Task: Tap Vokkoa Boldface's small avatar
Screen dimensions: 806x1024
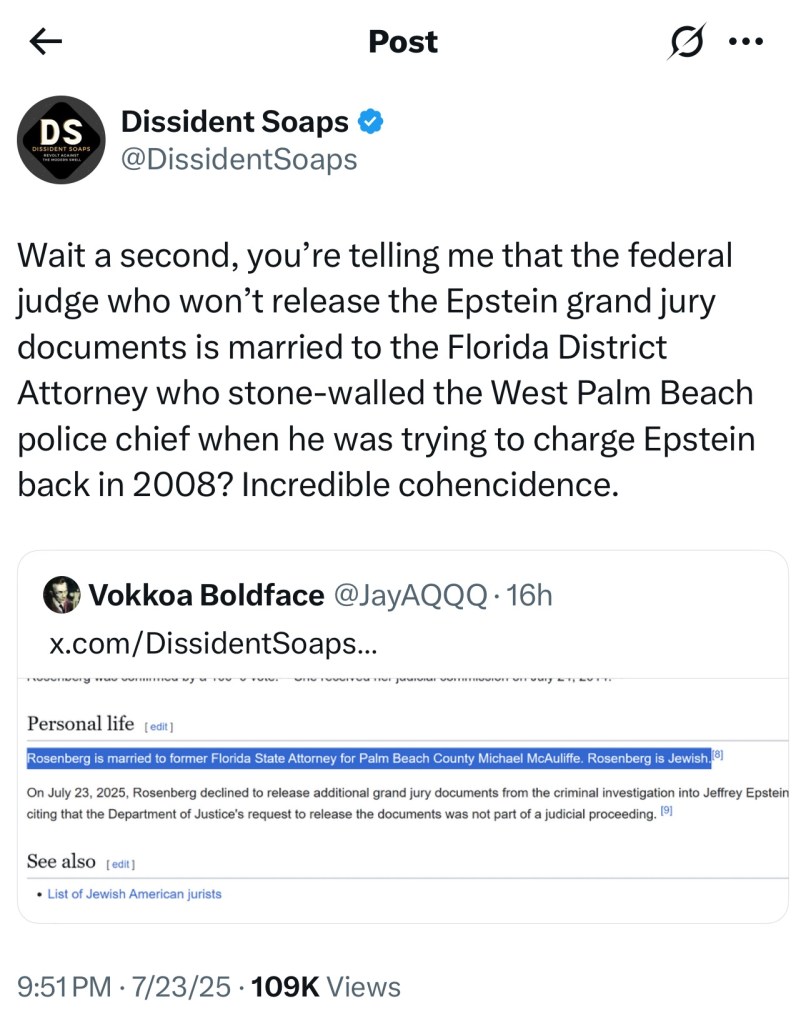Action: click(61, 596)
